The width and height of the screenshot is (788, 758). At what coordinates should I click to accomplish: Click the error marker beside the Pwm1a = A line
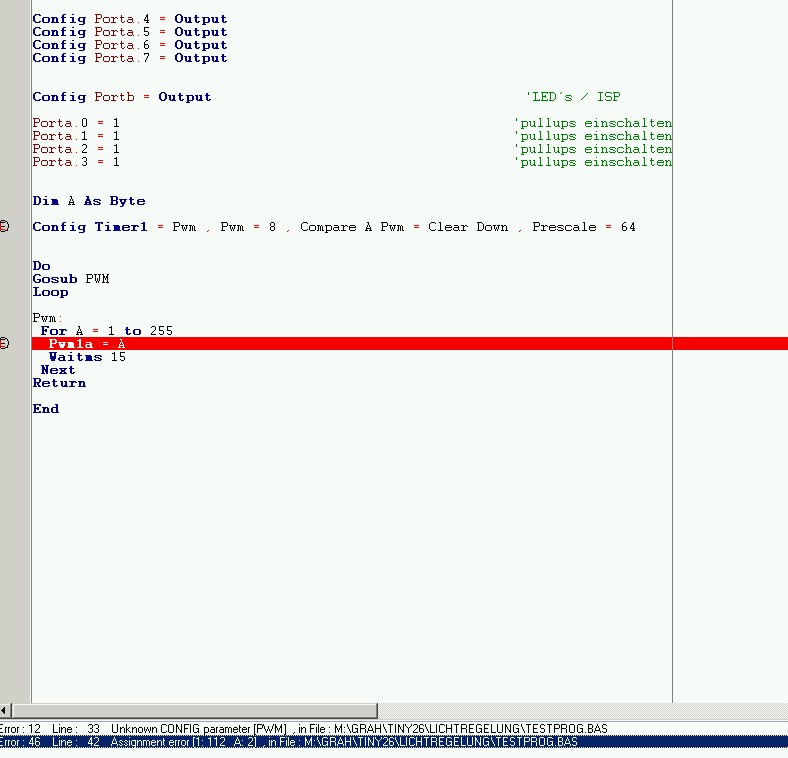click(4, 343)
